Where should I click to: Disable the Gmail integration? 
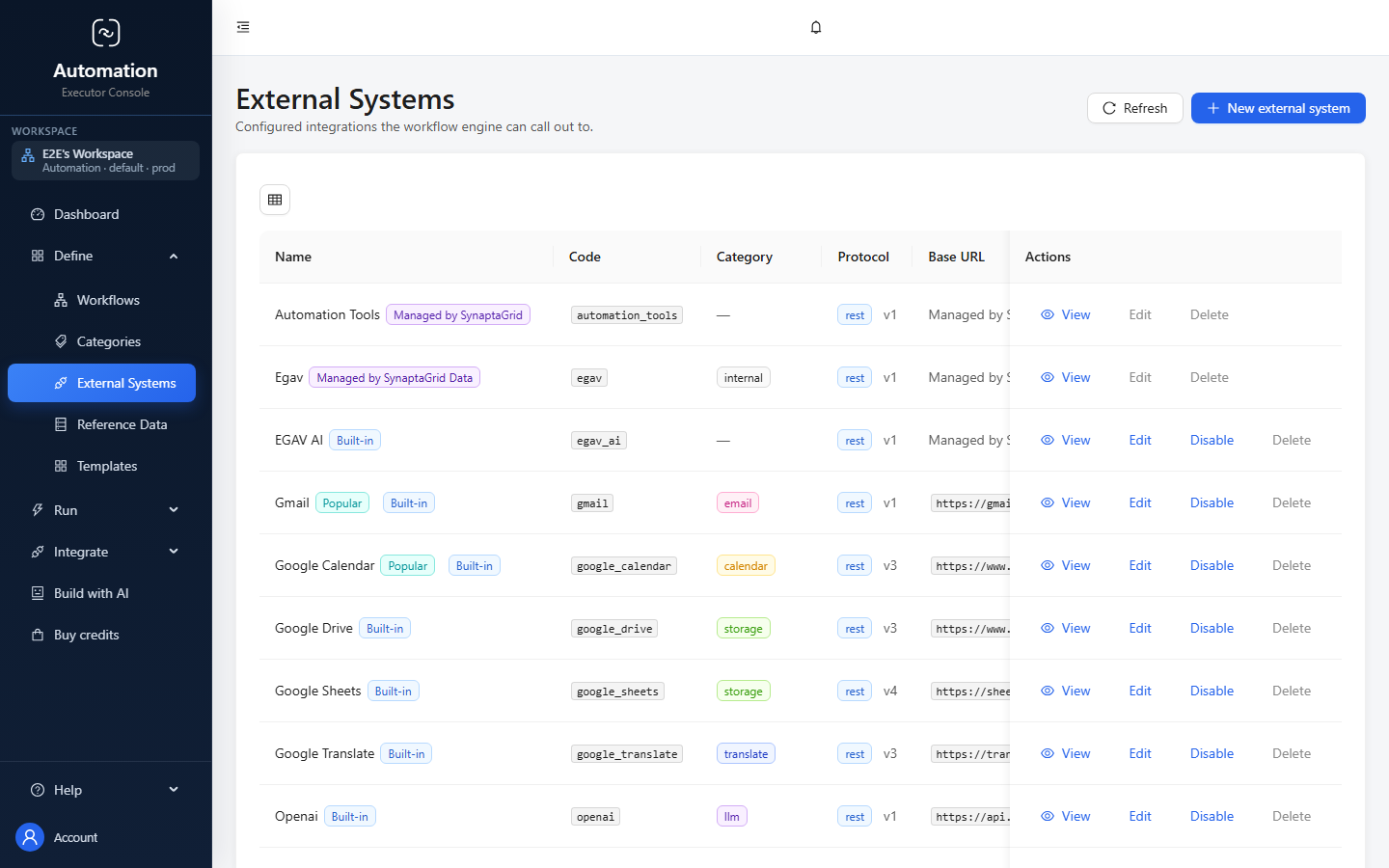point(1212,502)
